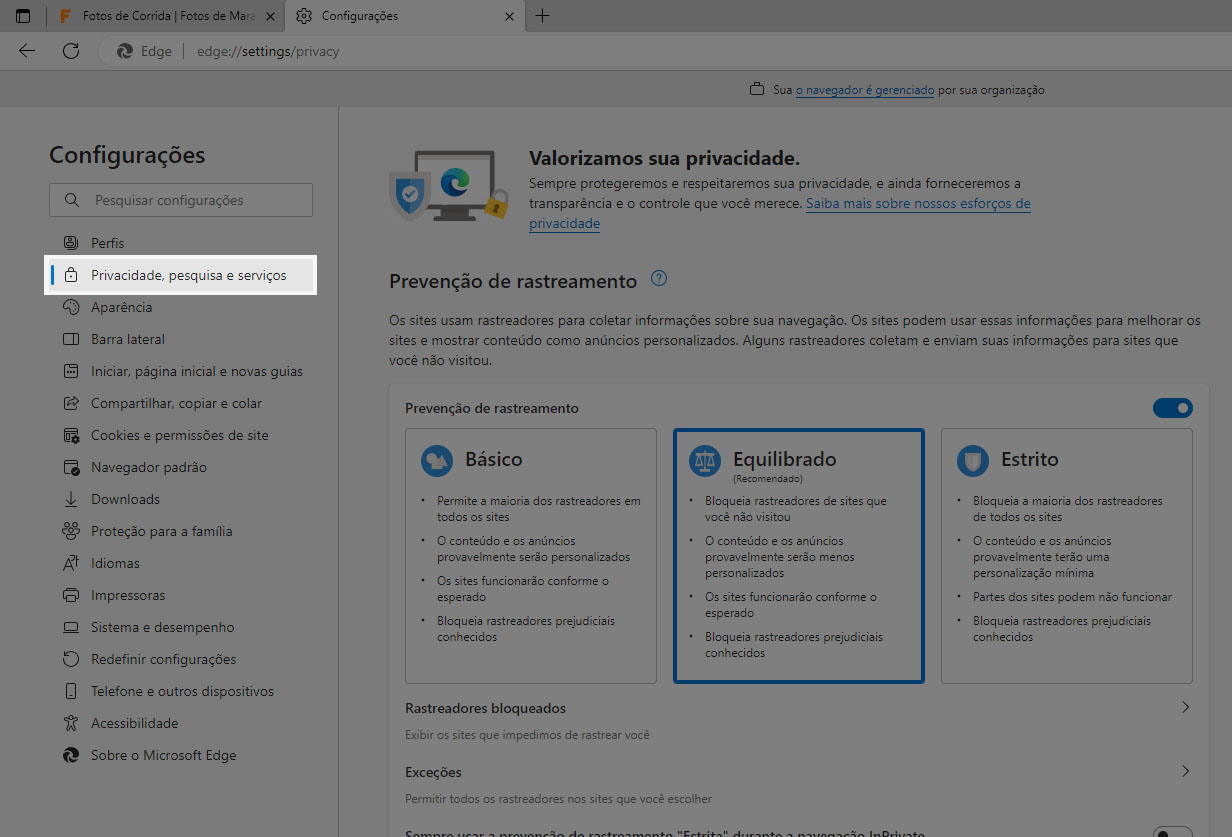
Task: Click the Acessibilidade person icon
Action: 70,723
